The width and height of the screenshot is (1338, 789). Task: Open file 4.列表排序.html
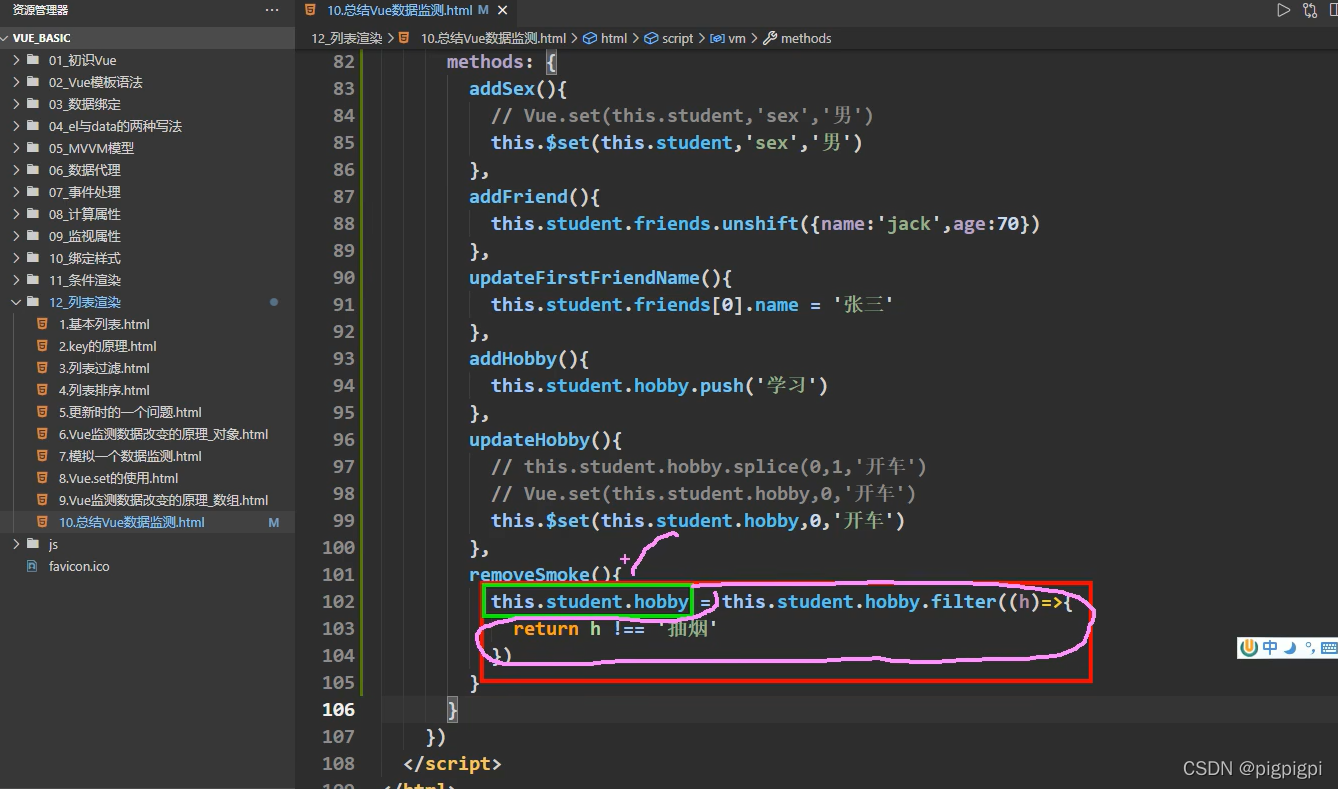click(x=148, y=390)
